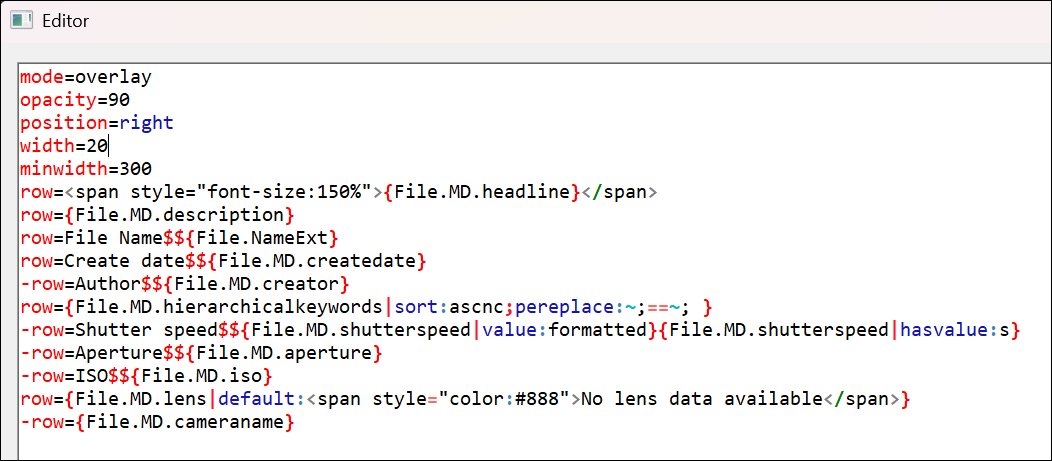
Task: Click the "Shutter speed" row text
Action: coord(521,330)
